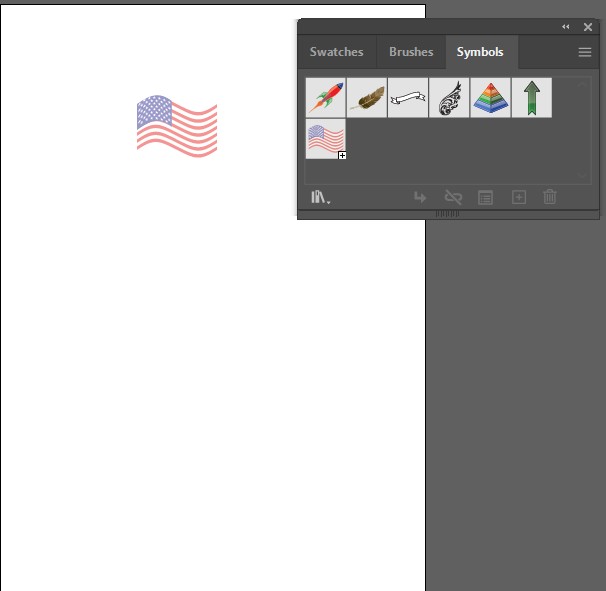Screen dimensions: 606x591
Task: Switch to the Swatches tab
Action: click(x=336, y=52)
